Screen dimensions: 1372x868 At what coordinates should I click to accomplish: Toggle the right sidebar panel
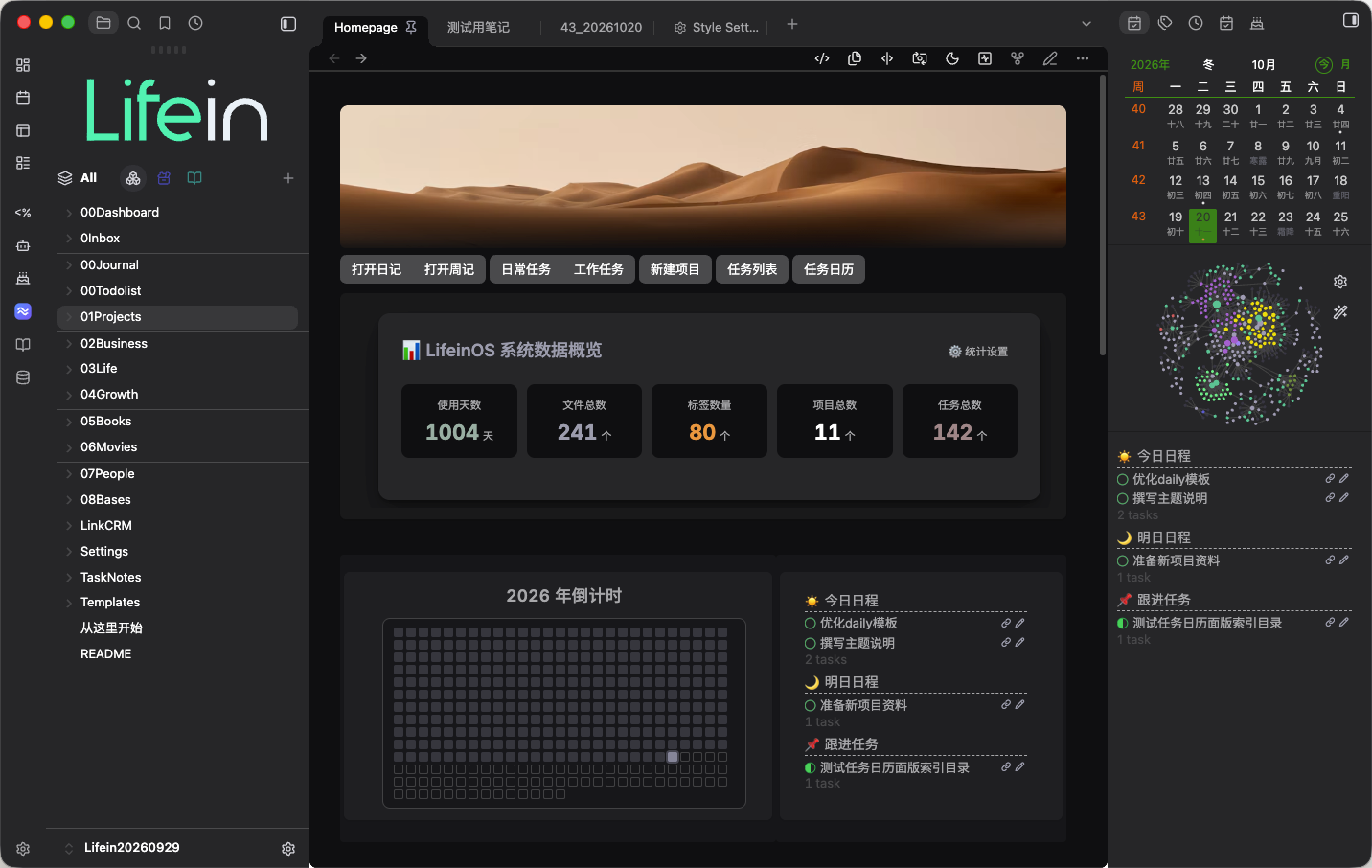click(1351, 20)
